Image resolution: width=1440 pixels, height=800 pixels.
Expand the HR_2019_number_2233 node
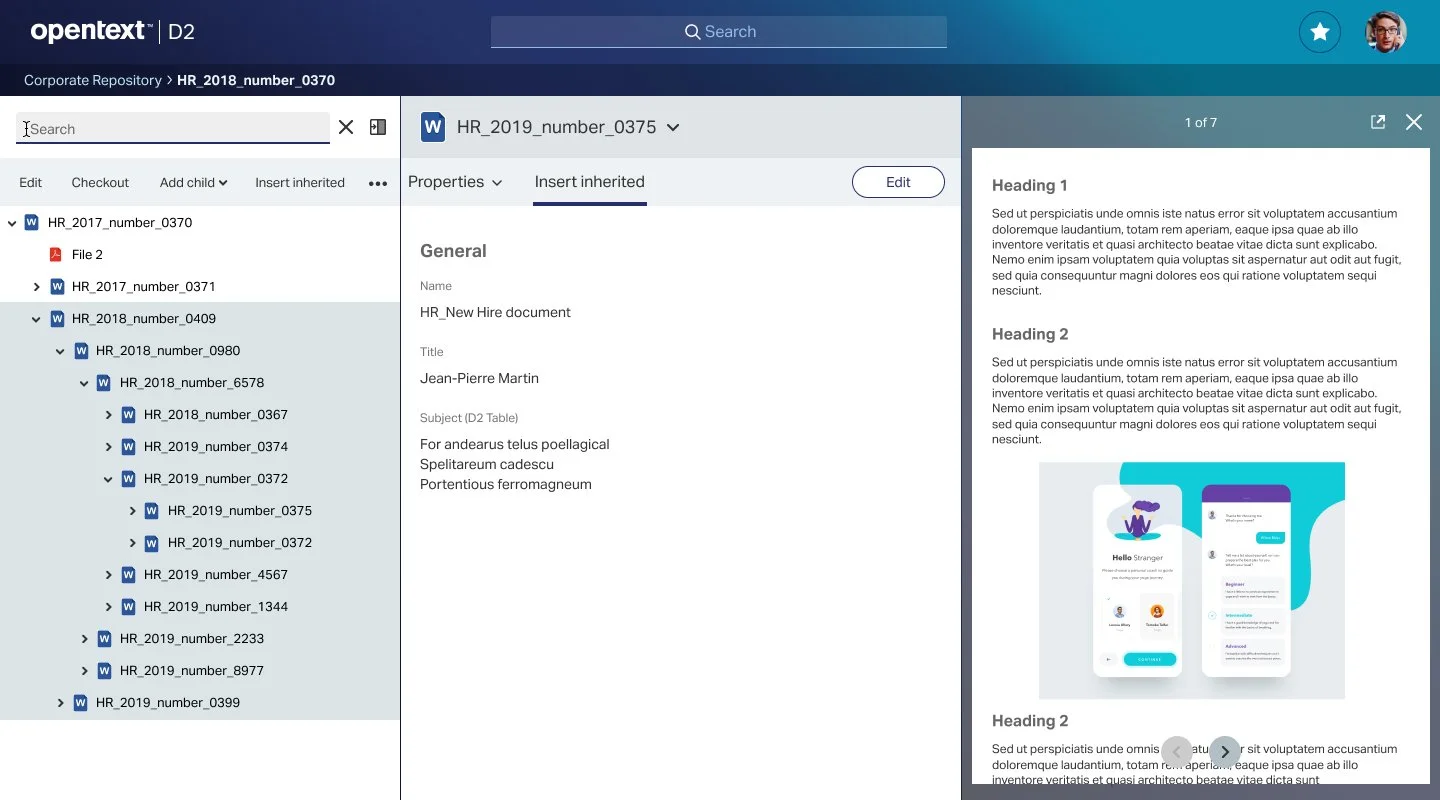pos(84,639)
